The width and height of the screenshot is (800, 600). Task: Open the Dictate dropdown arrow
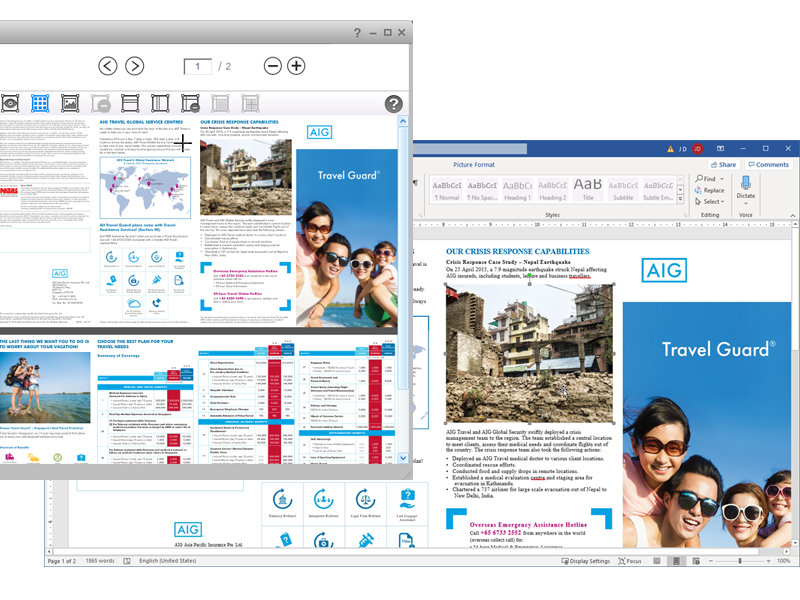[745, 203]
